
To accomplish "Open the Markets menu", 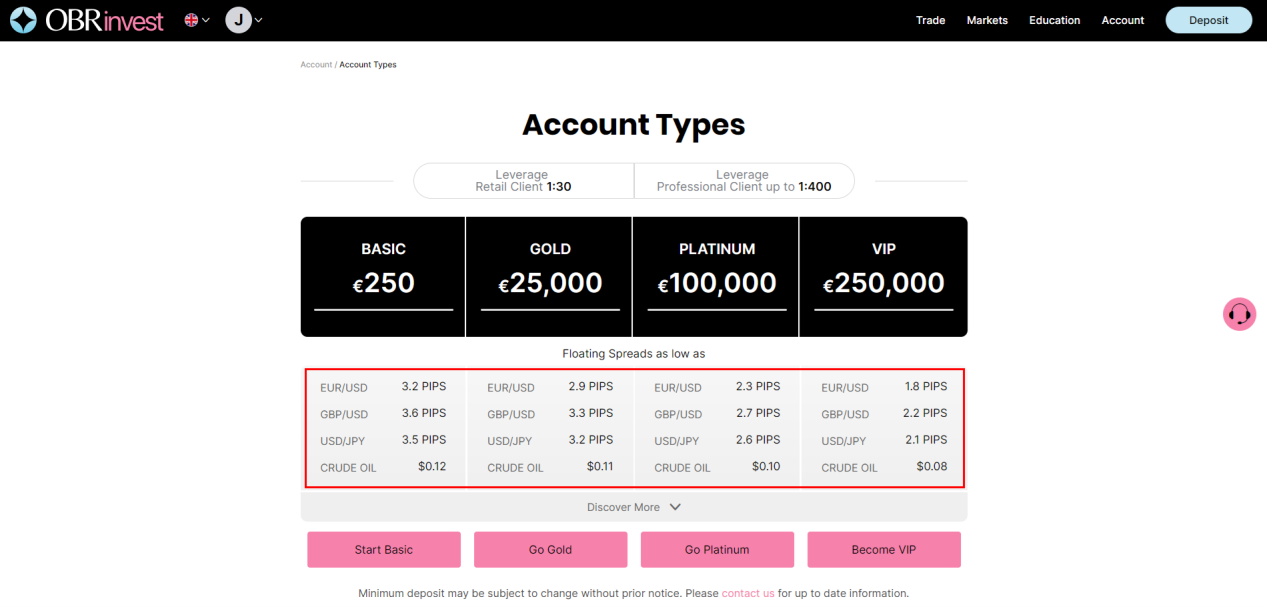I will pyautogui.click(x=987, y=20).
